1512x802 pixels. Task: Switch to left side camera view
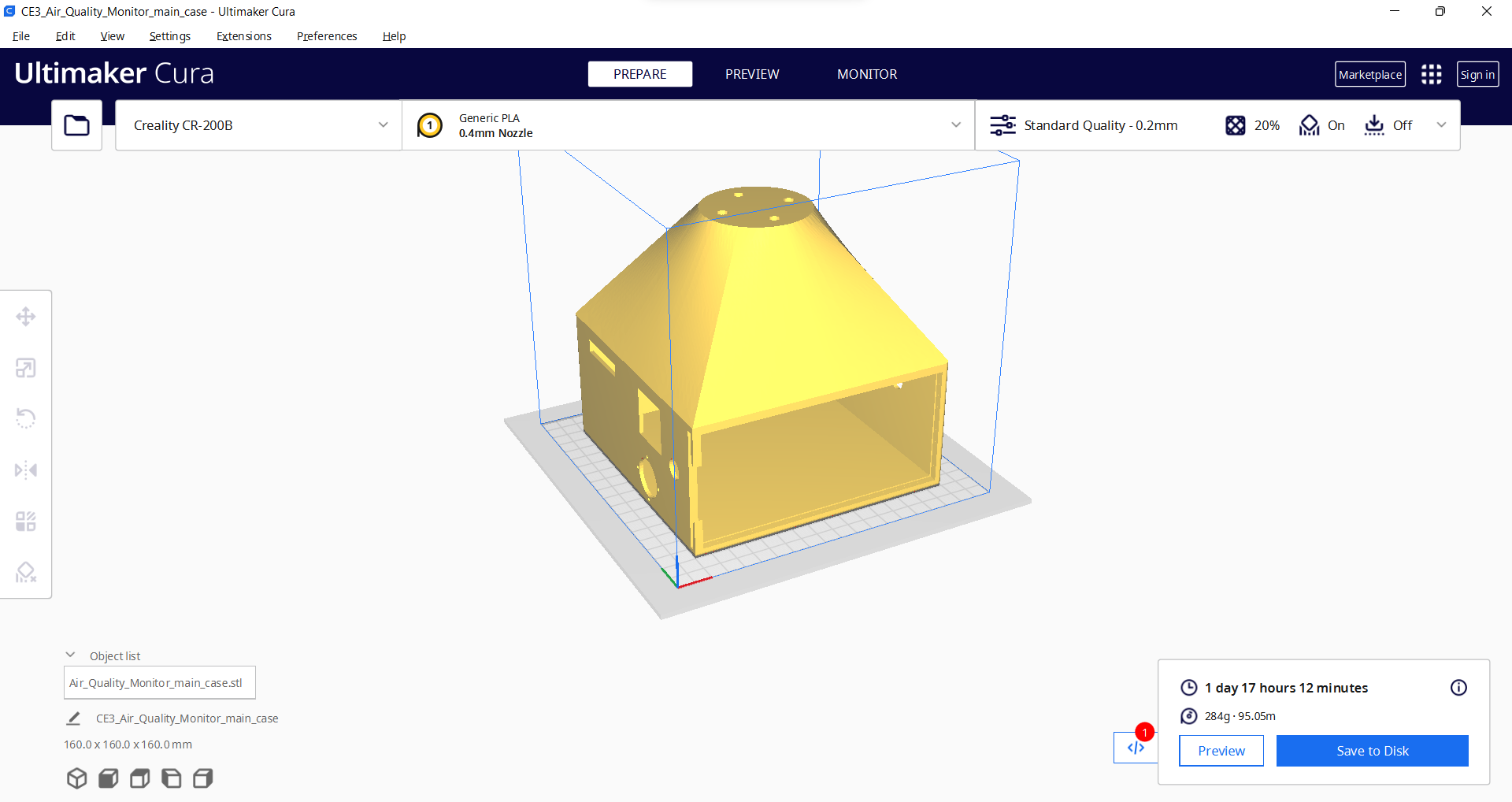171,778
